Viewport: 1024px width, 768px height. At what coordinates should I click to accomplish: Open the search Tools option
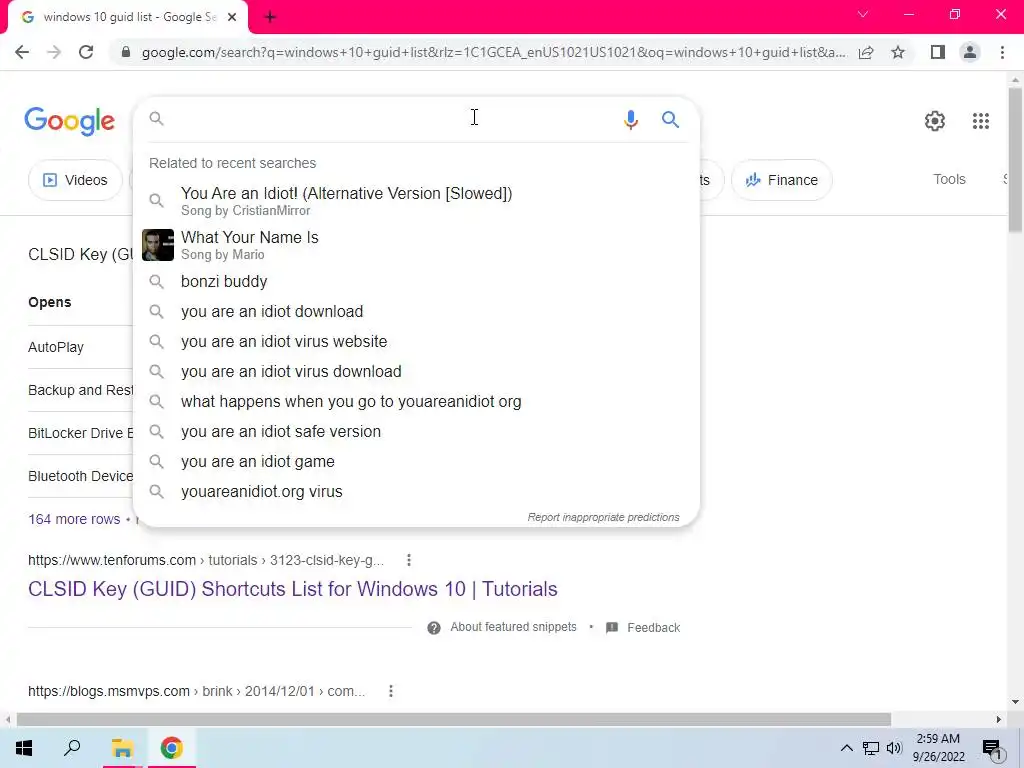[949, 180]
